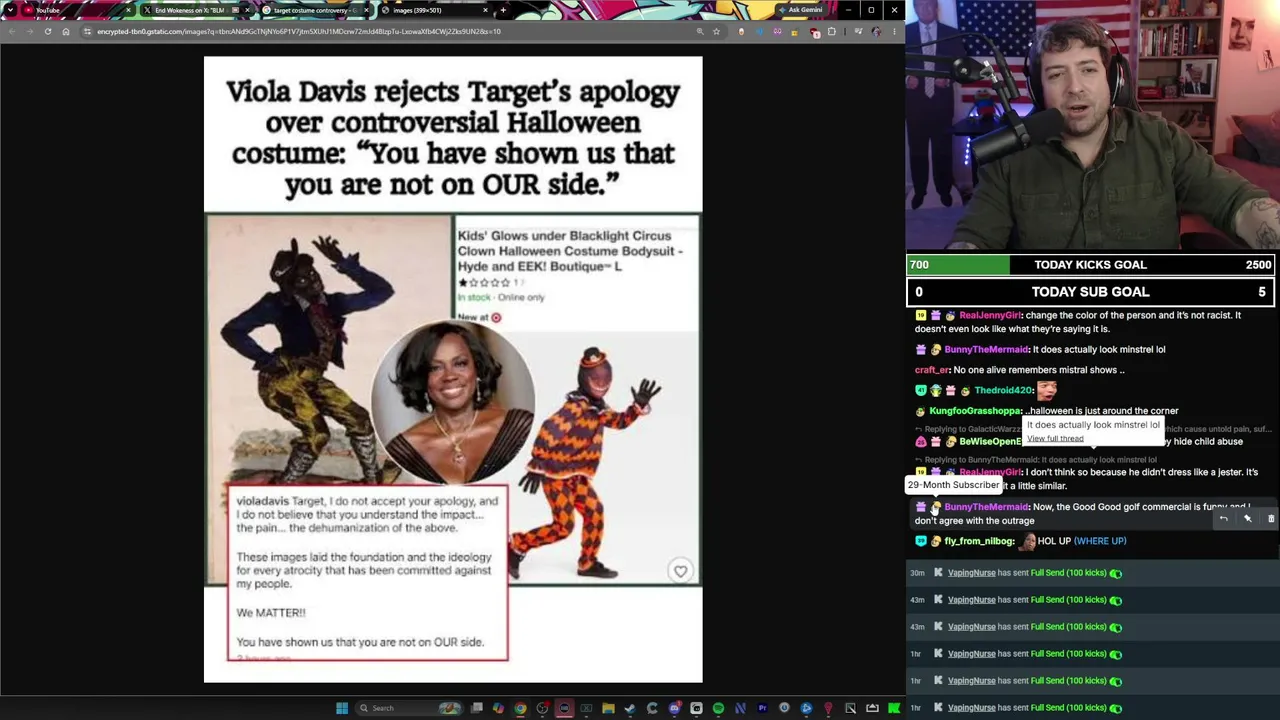Bookmark this page with the star

[x=716, y=31]
